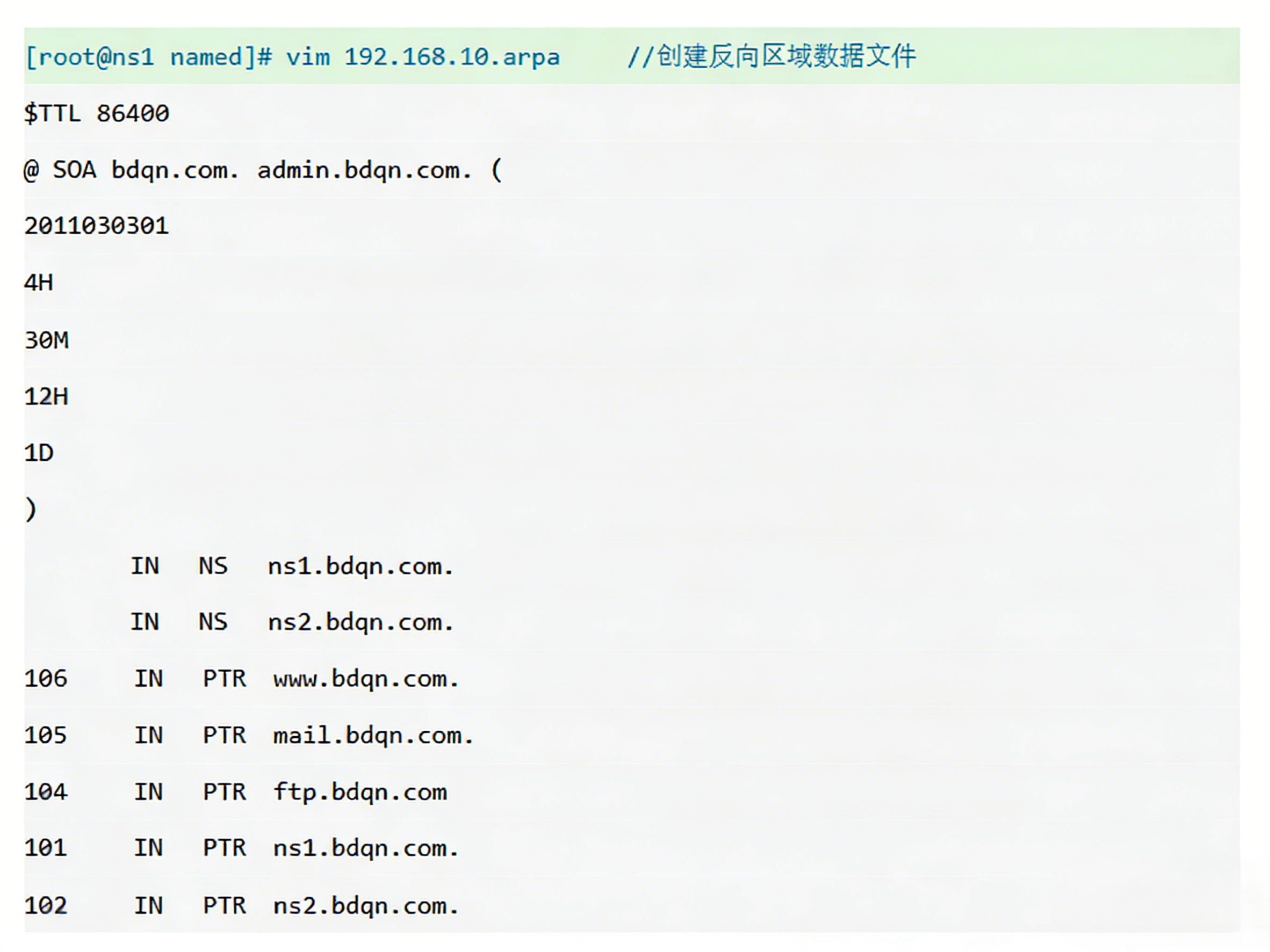Click the serial number 2011030301
1270x952 pixels.
(x=97, y=226)
